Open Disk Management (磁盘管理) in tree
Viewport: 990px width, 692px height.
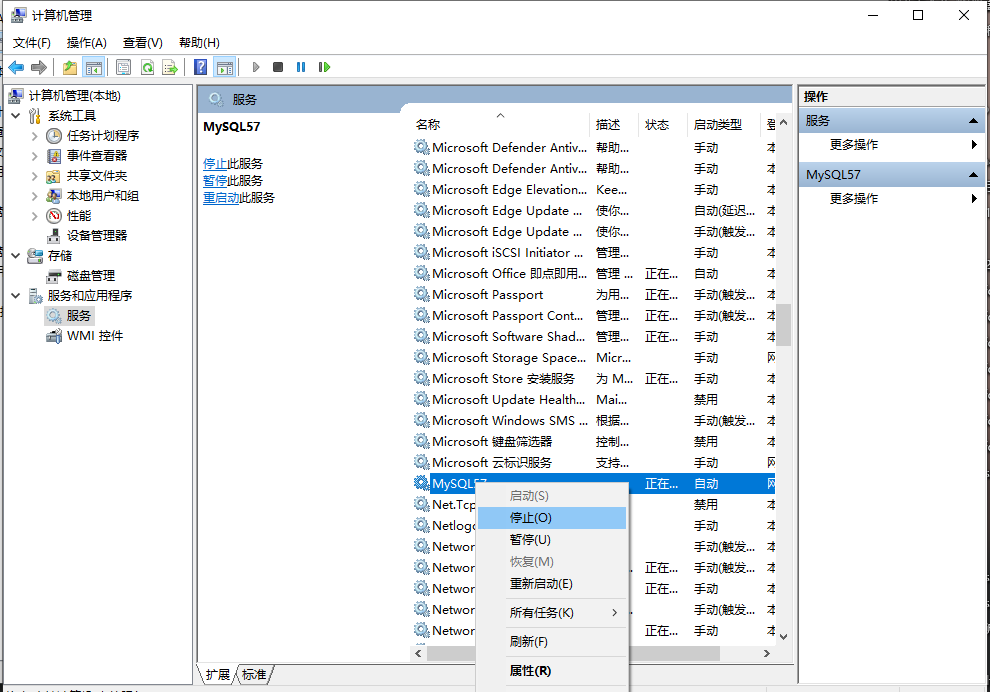91,276
